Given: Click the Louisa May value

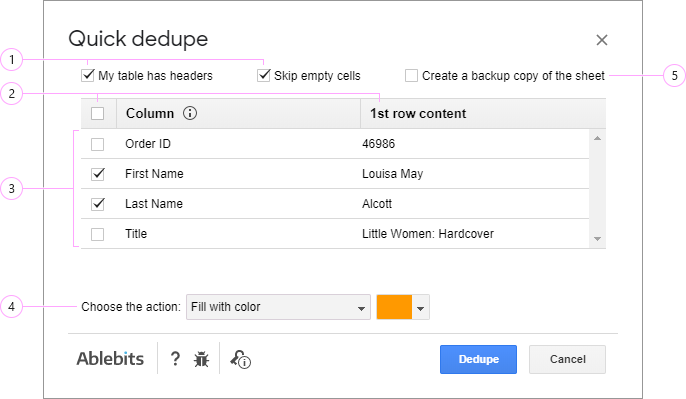Looking at the screenshot, I should coord(392,174).
